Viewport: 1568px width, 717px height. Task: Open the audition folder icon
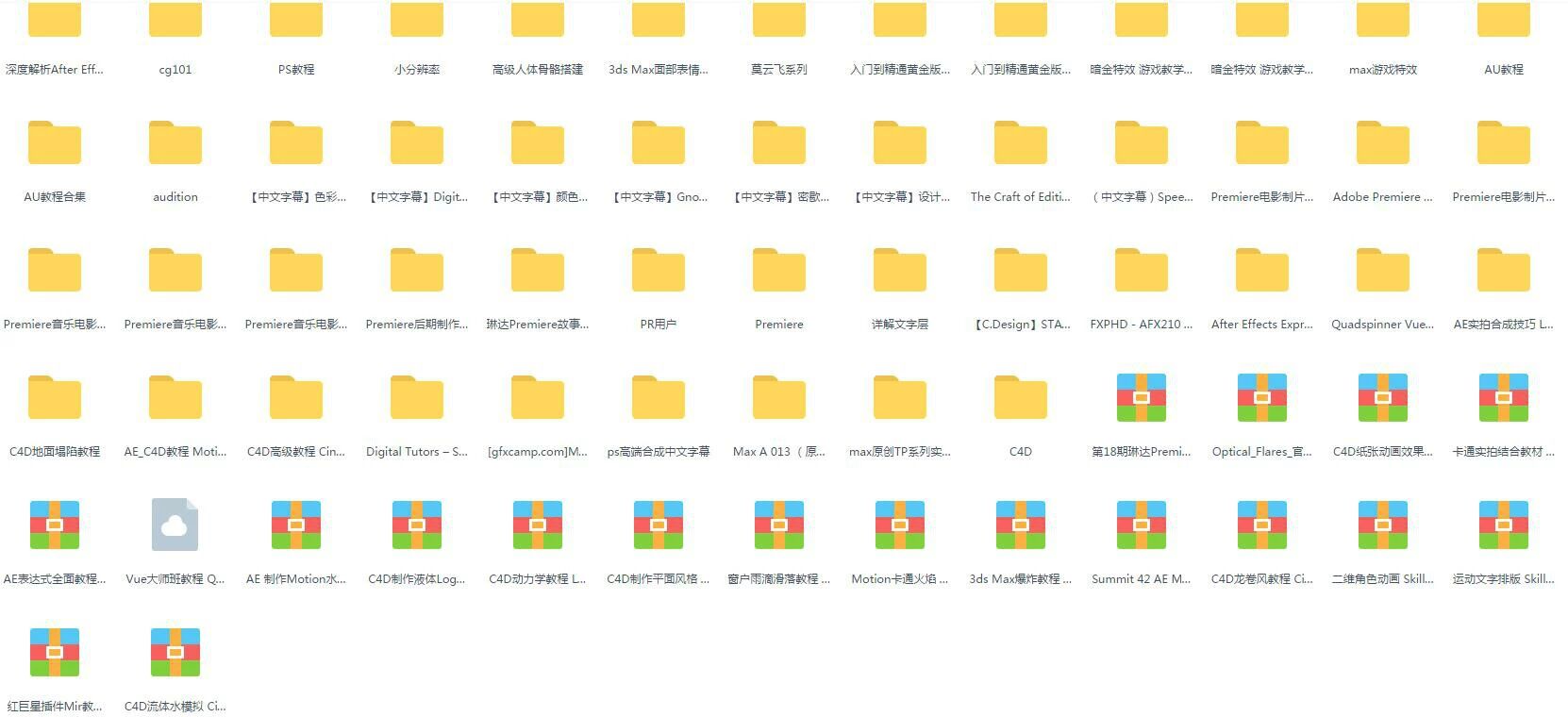click(x=175, y=142)
